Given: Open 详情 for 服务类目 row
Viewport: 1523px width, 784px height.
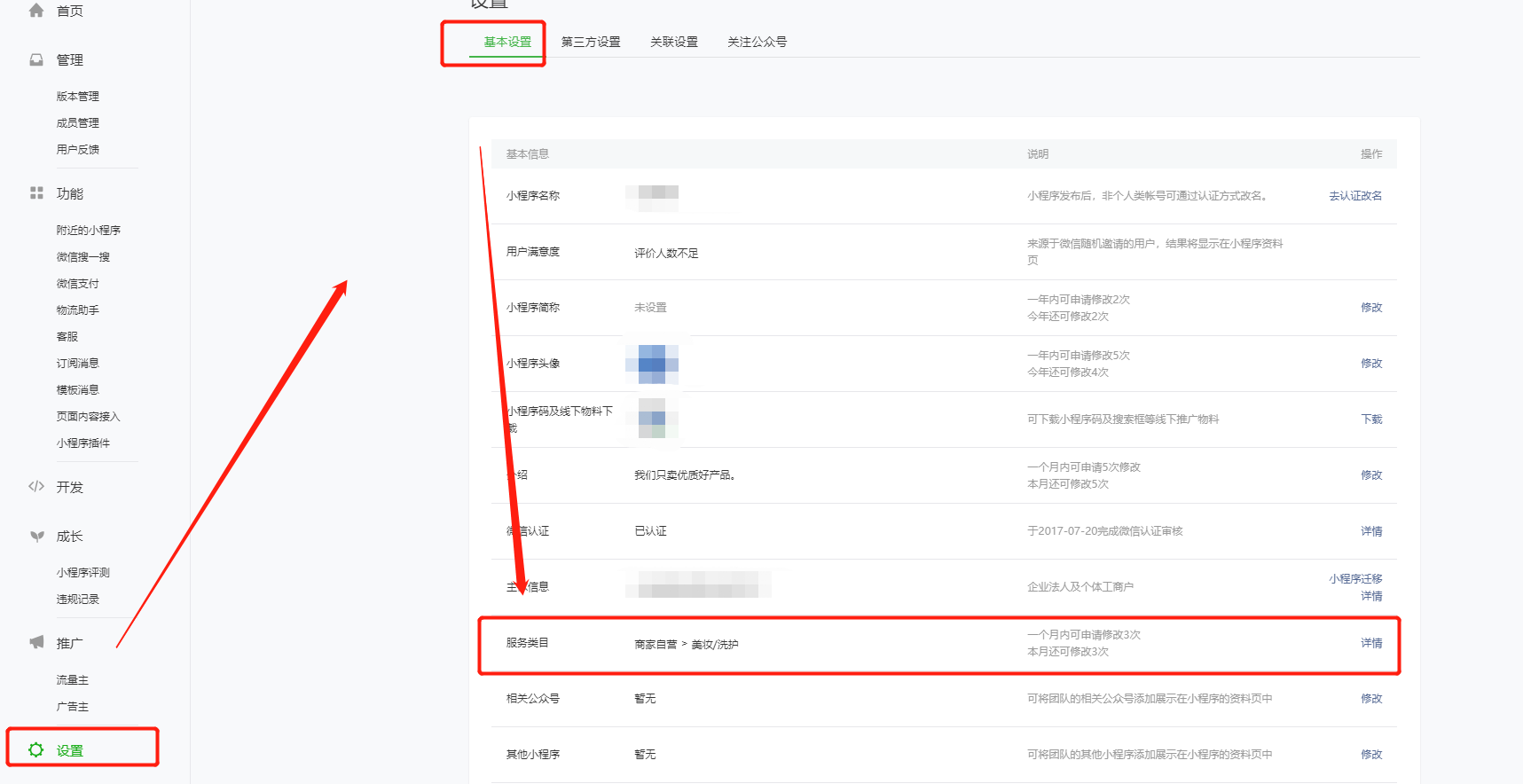Looking at the screenshot, I should (x=1371, y=643).
